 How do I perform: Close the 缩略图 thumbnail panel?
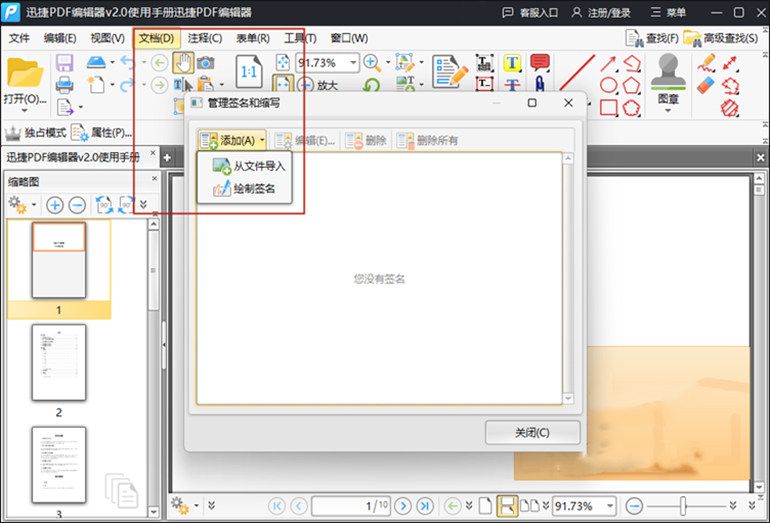click(154, 178)
